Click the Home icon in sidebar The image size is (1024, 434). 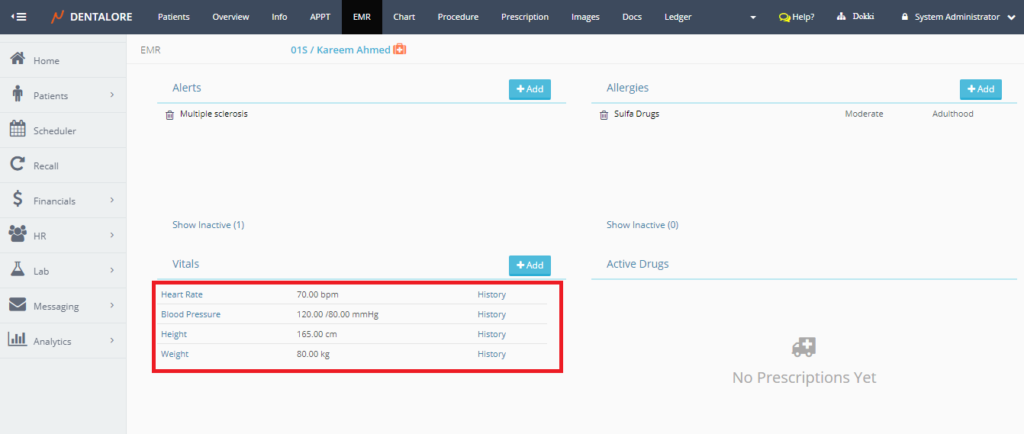17,60
